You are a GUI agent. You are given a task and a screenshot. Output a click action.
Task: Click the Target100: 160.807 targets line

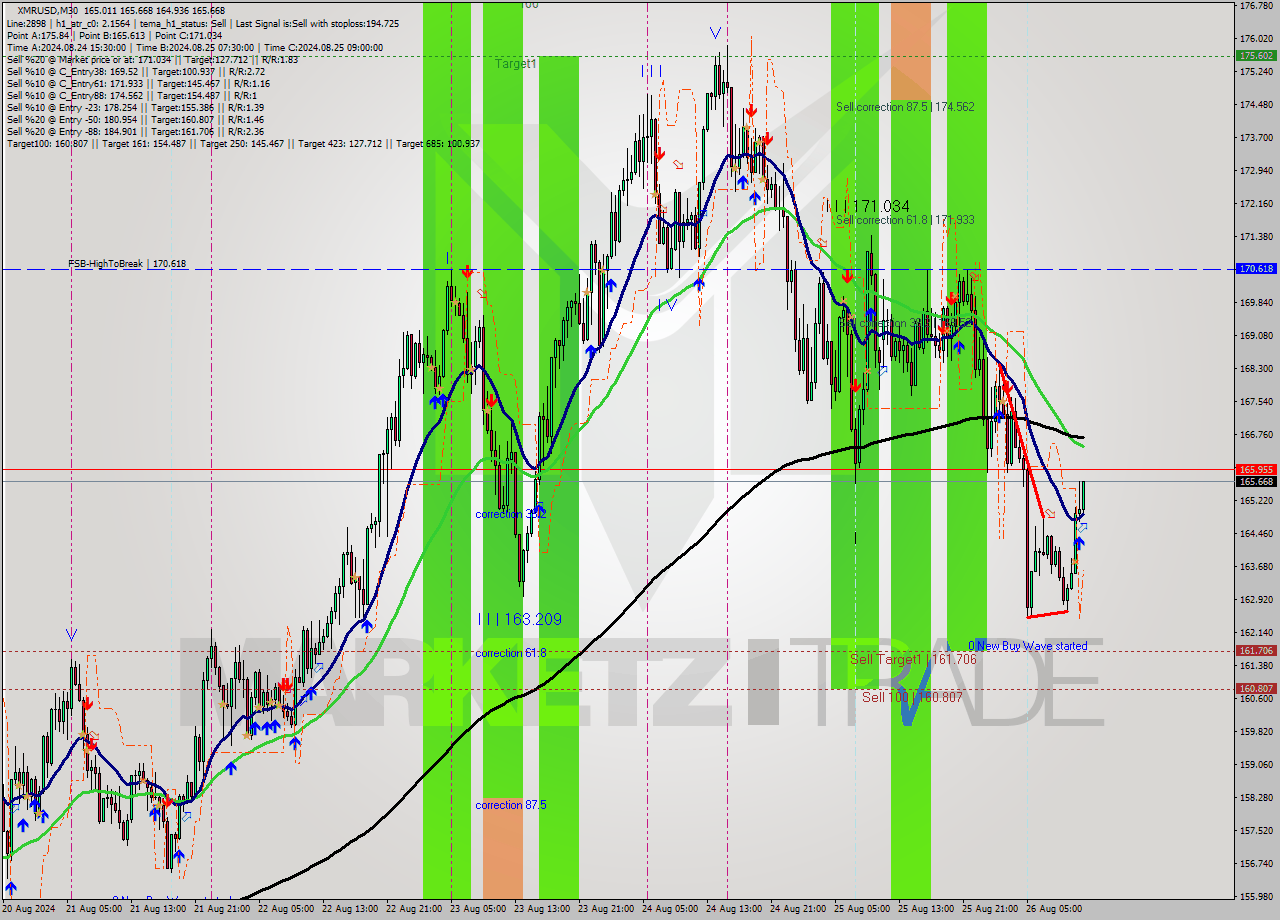243,143
